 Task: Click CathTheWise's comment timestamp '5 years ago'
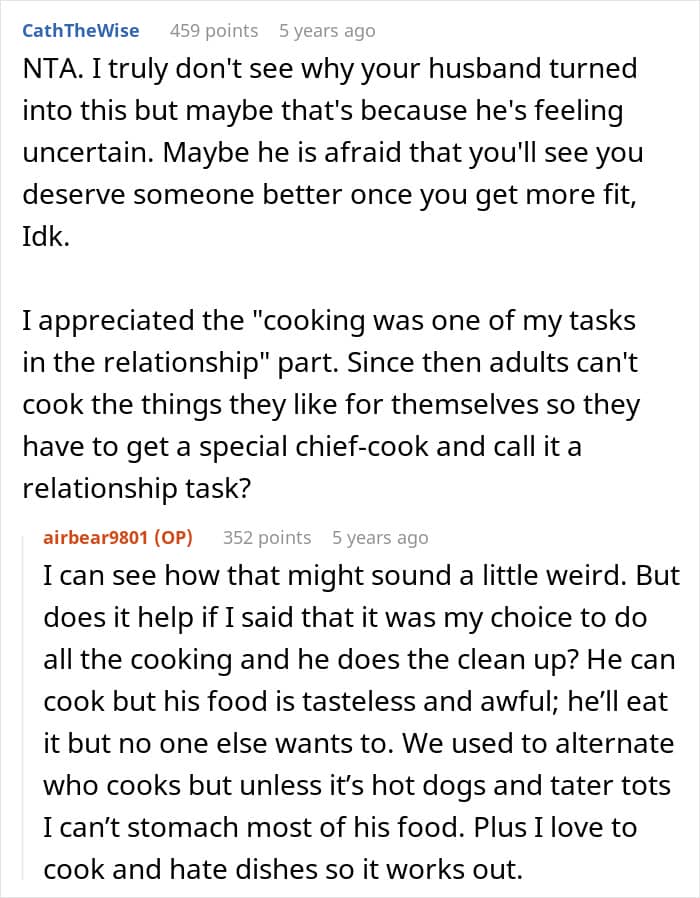click(327, 31)
